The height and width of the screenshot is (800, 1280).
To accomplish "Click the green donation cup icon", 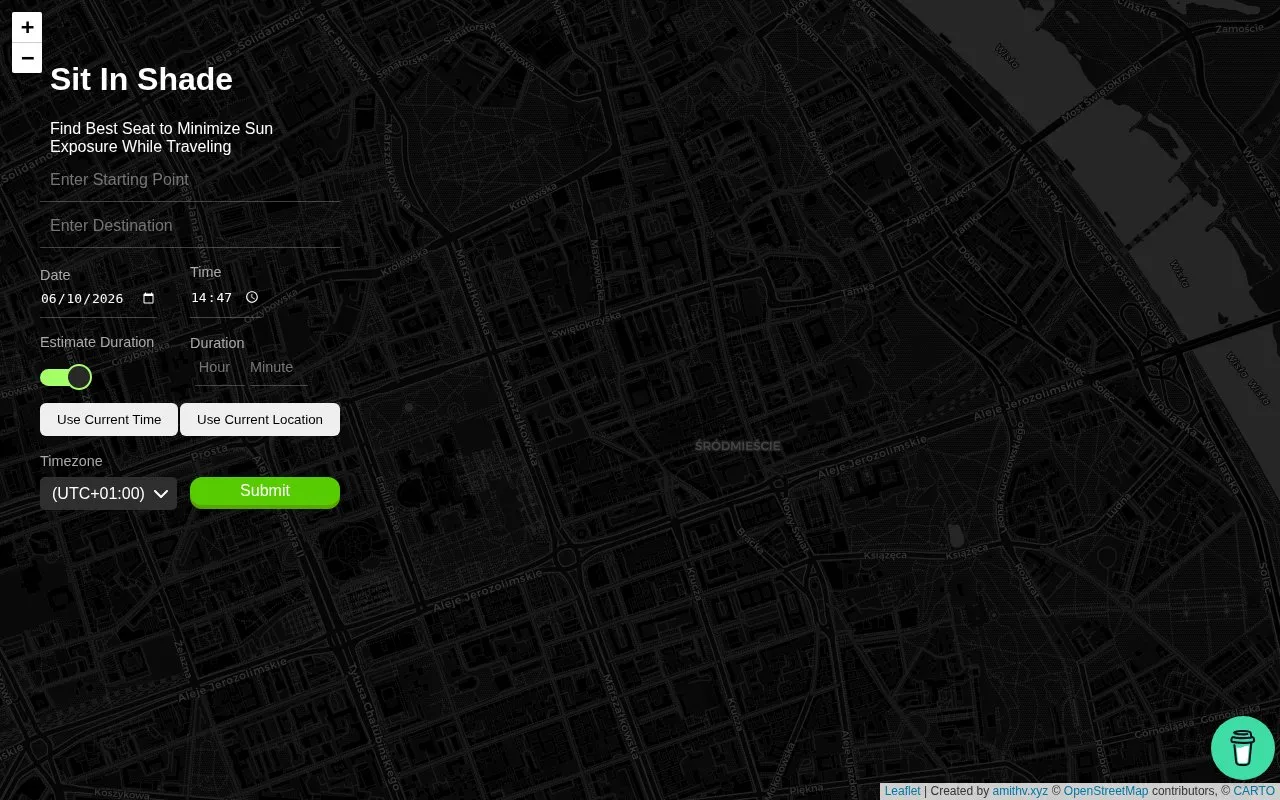I will click(x=1242, y=748).
